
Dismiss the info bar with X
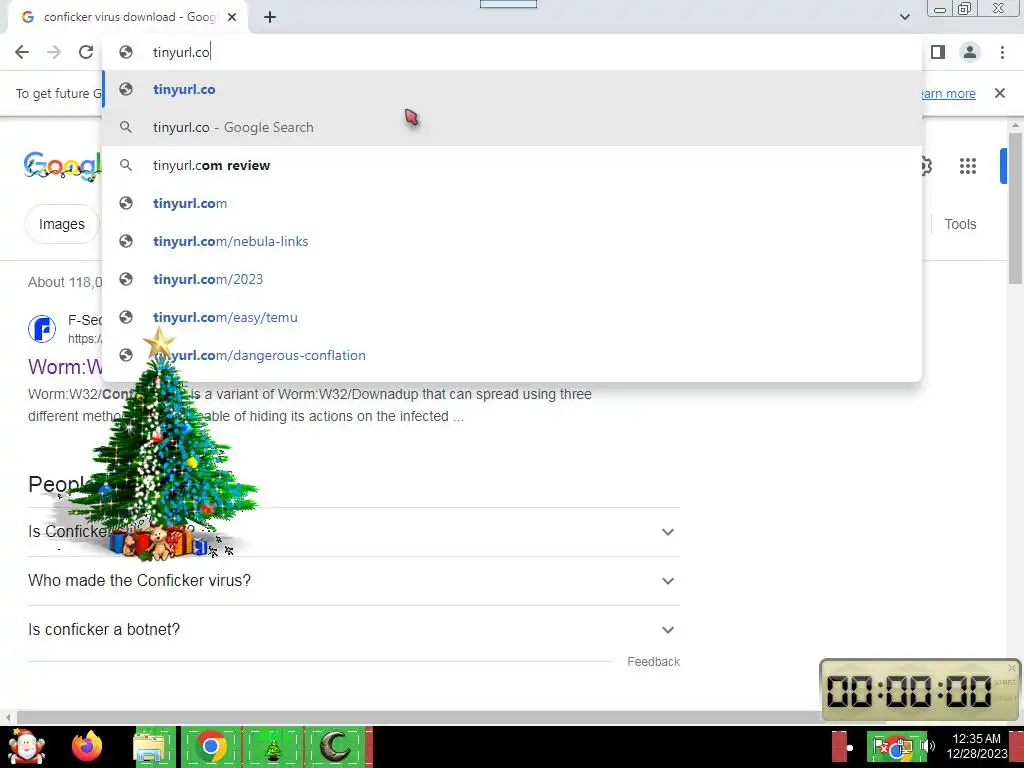[999, 93]
